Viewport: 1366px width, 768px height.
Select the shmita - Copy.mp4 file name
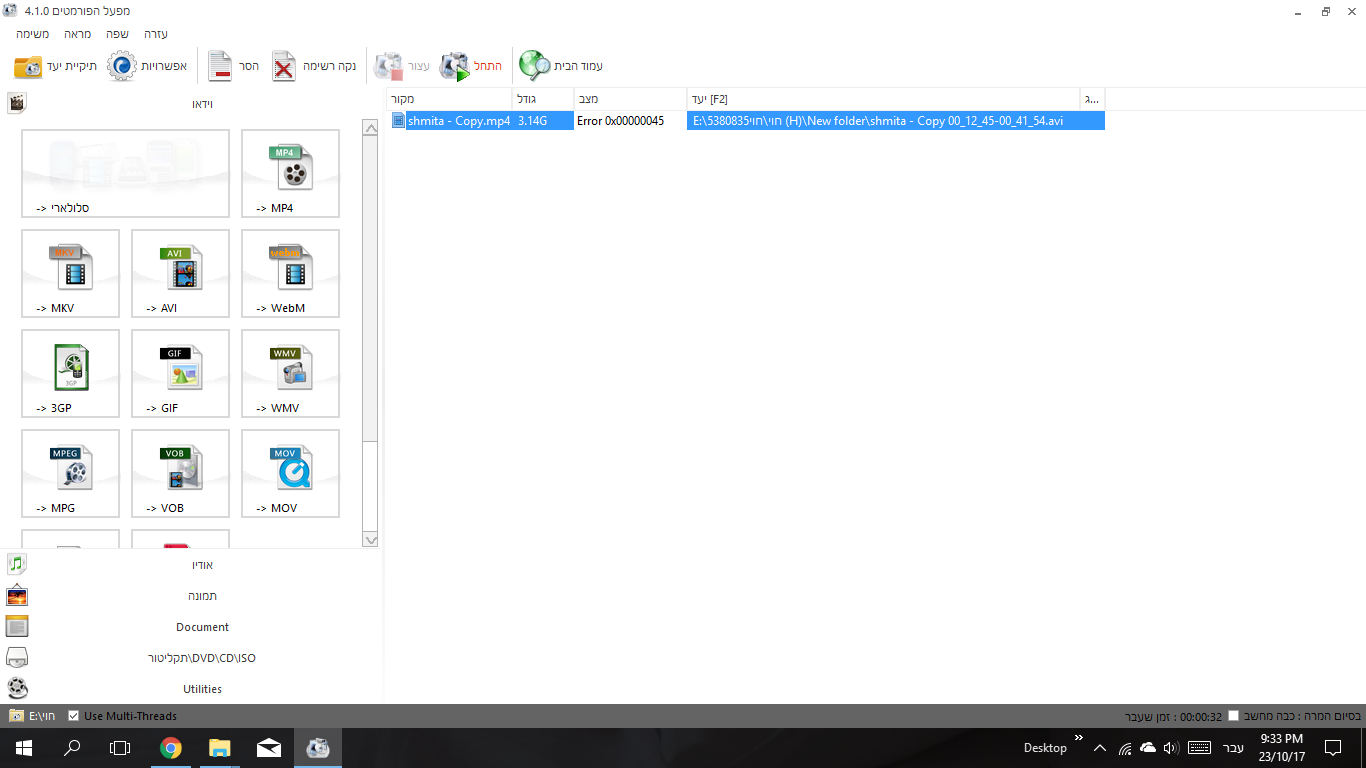pos(459,121)
